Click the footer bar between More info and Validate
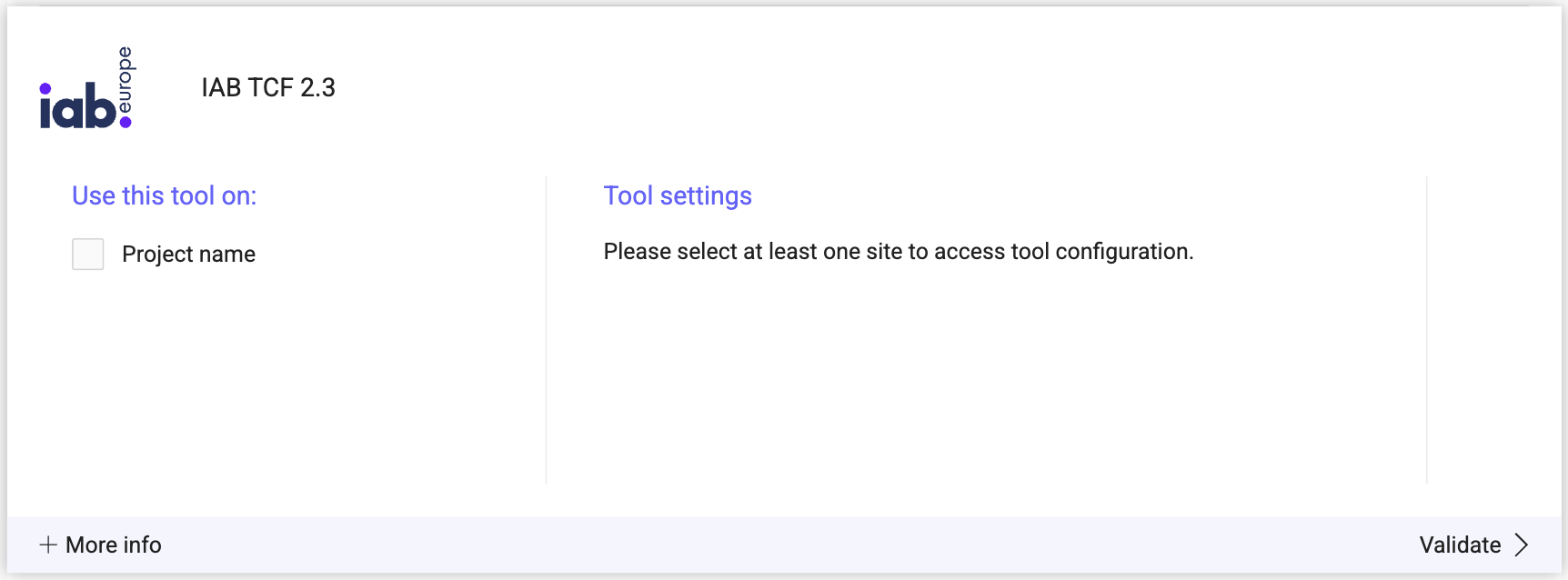Viewport: 1568px width, 580px height. 782,545
